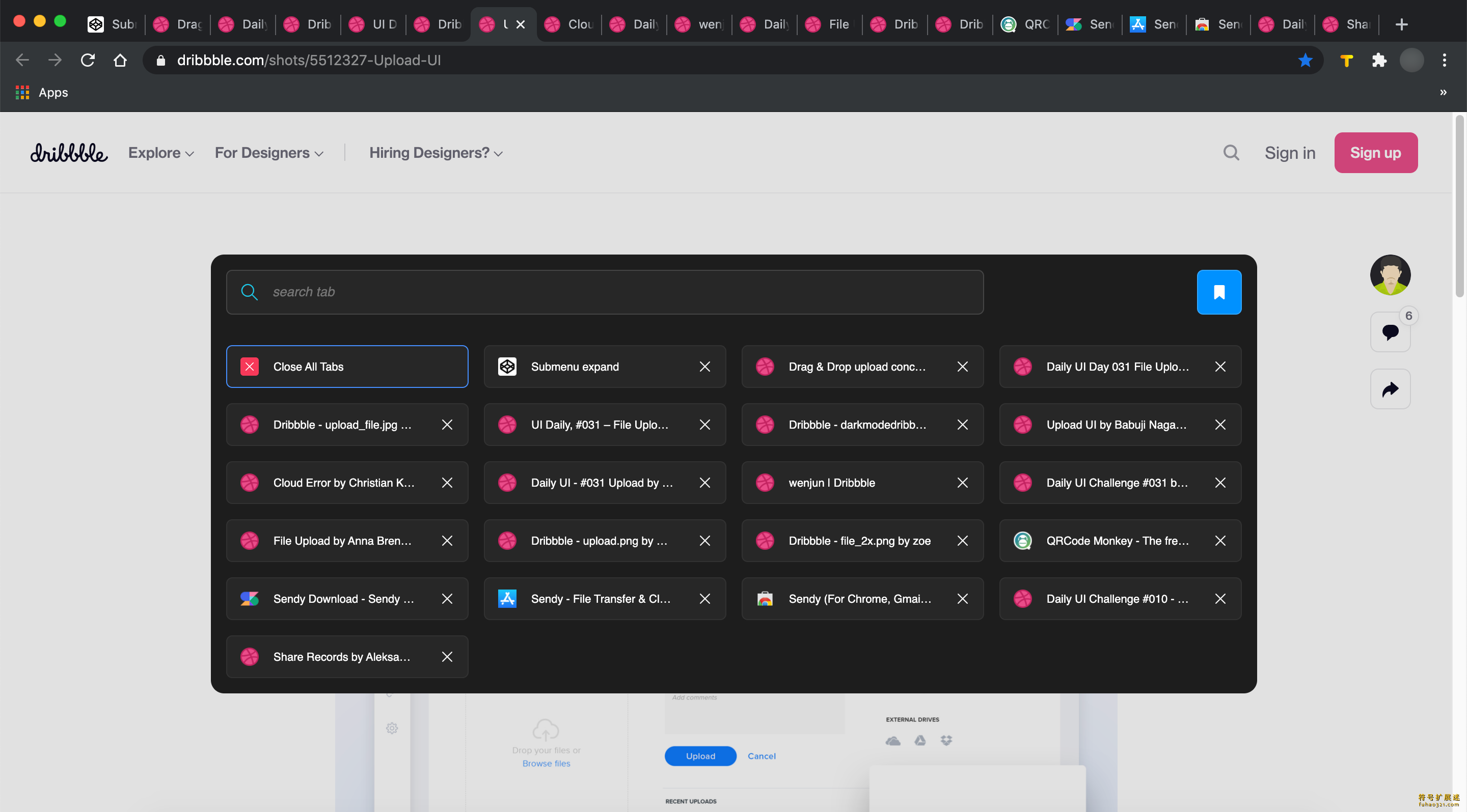This screenshot has width=1467, height=812.
Task: Click the Dribbble logo
Action: pos(69,153)
